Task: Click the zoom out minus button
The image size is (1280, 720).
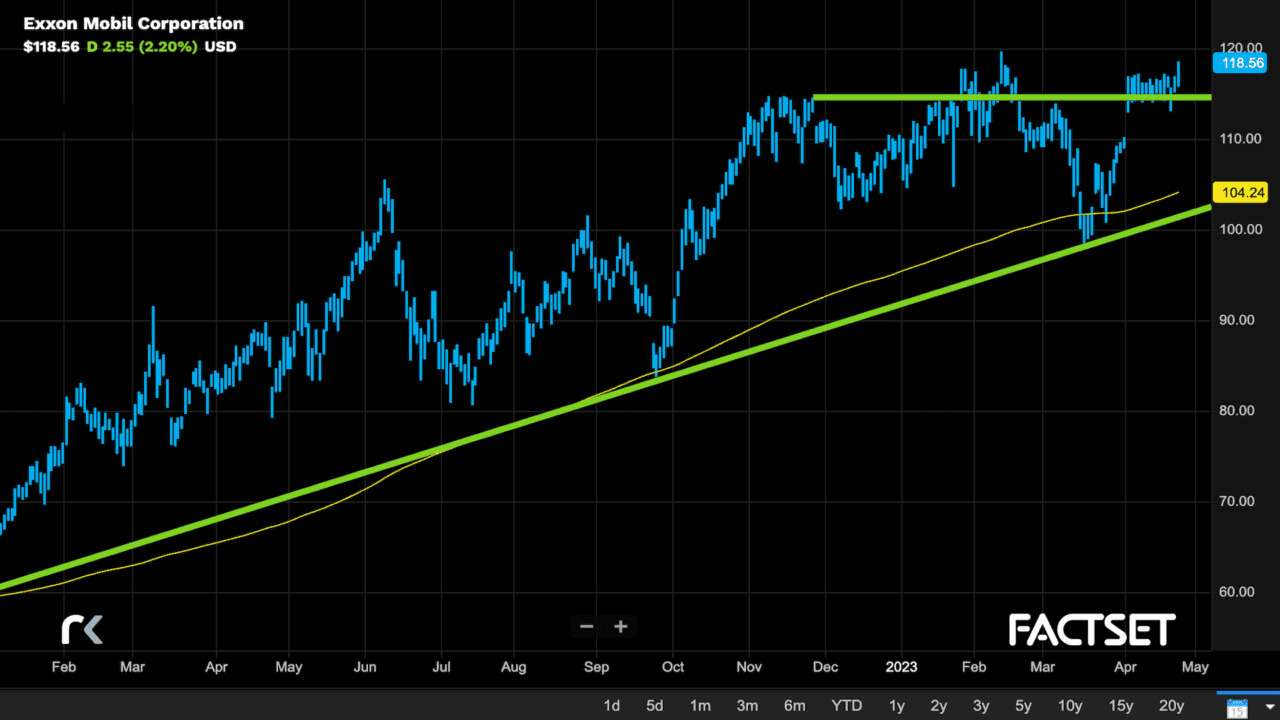Action: click(587, 627)
